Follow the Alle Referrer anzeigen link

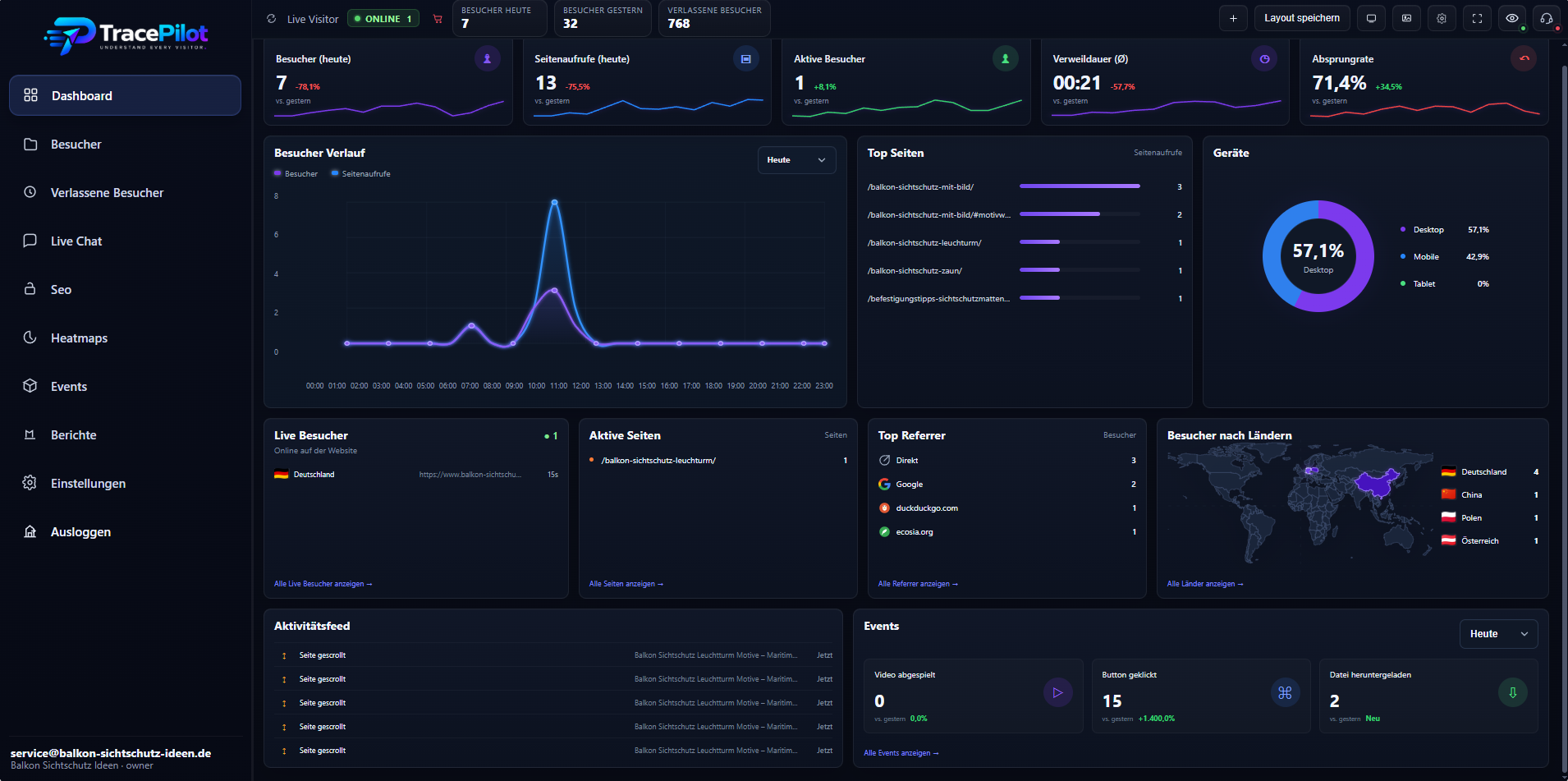point(918,584)
